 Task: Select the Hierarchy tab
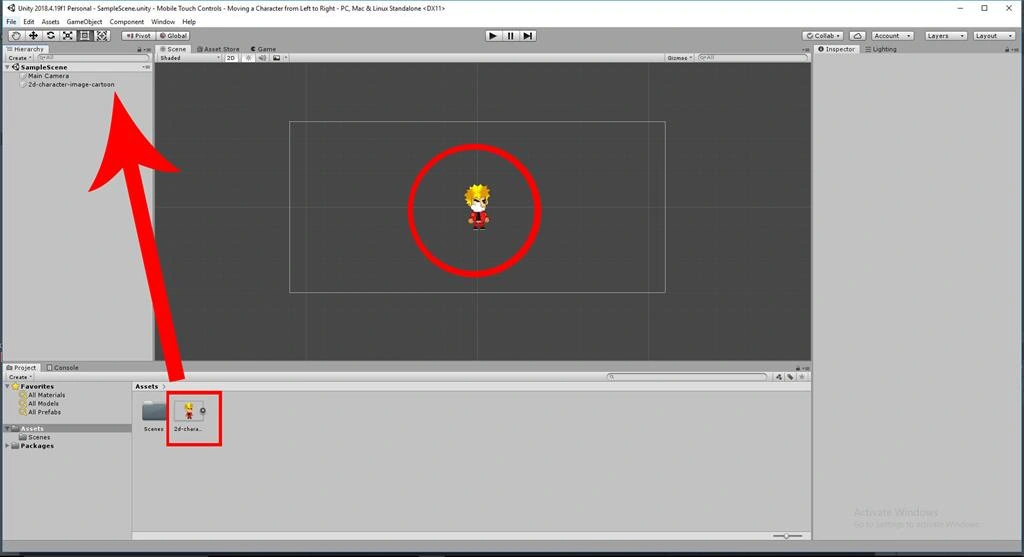pos(25,49)
